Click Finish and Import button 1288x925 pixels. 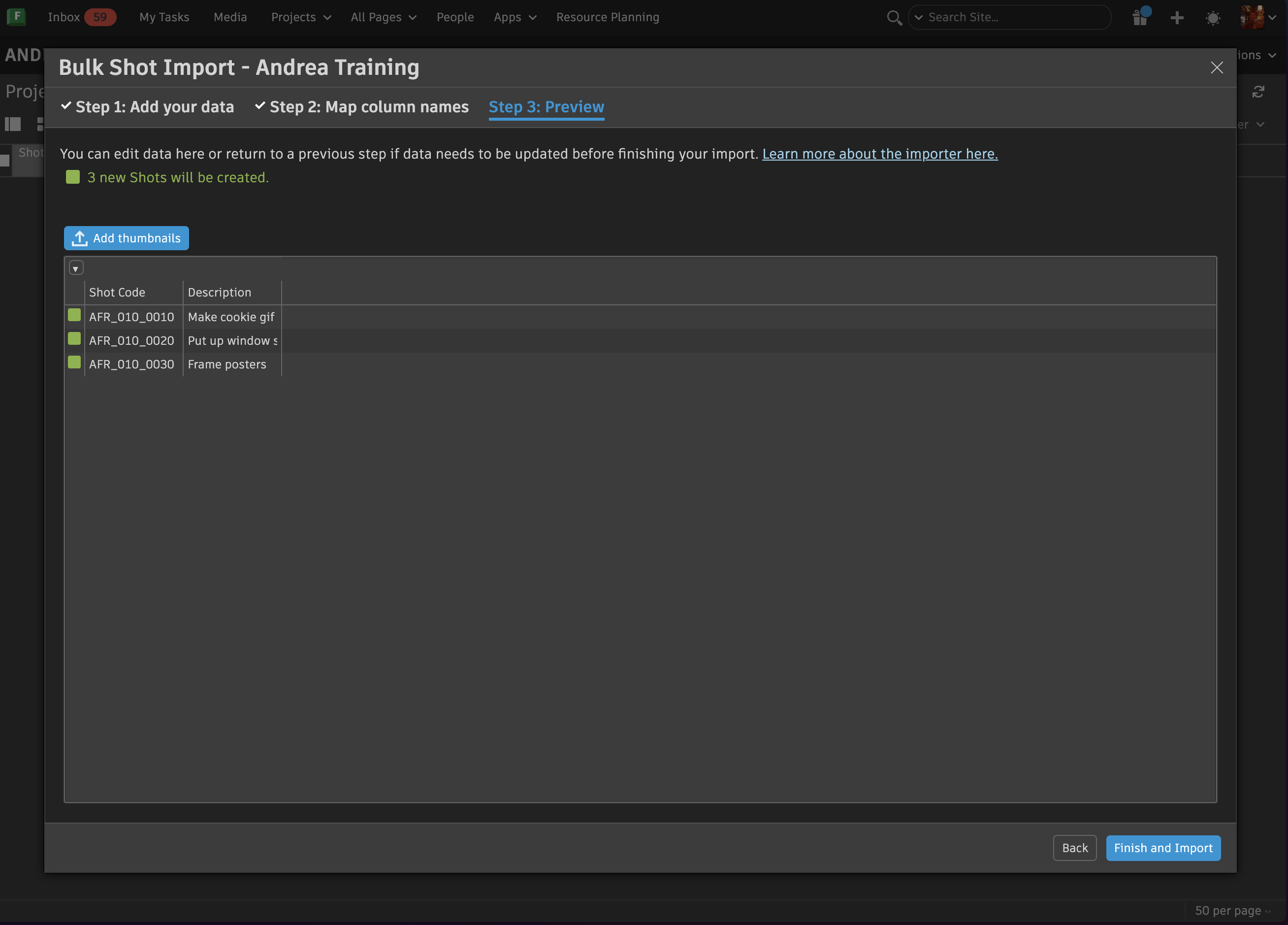click(1162, 848)
